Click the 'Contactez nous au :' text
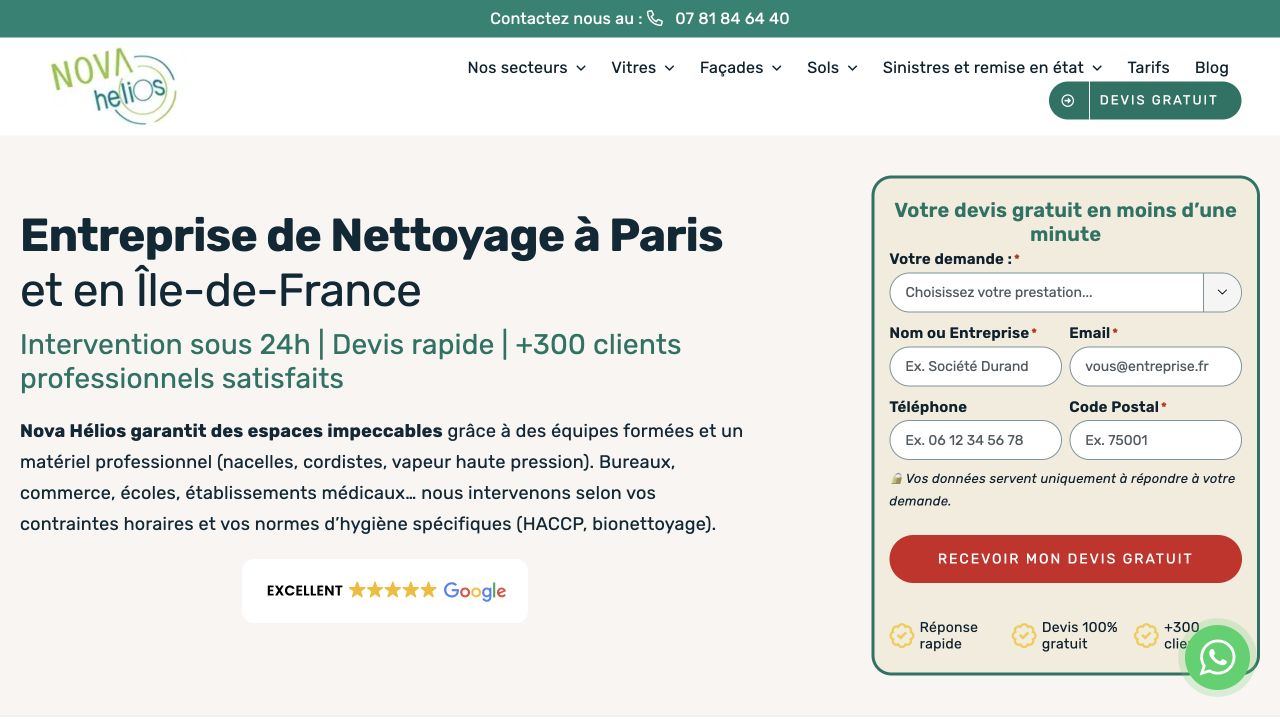The image size is (1280, 720). [566, 18]
